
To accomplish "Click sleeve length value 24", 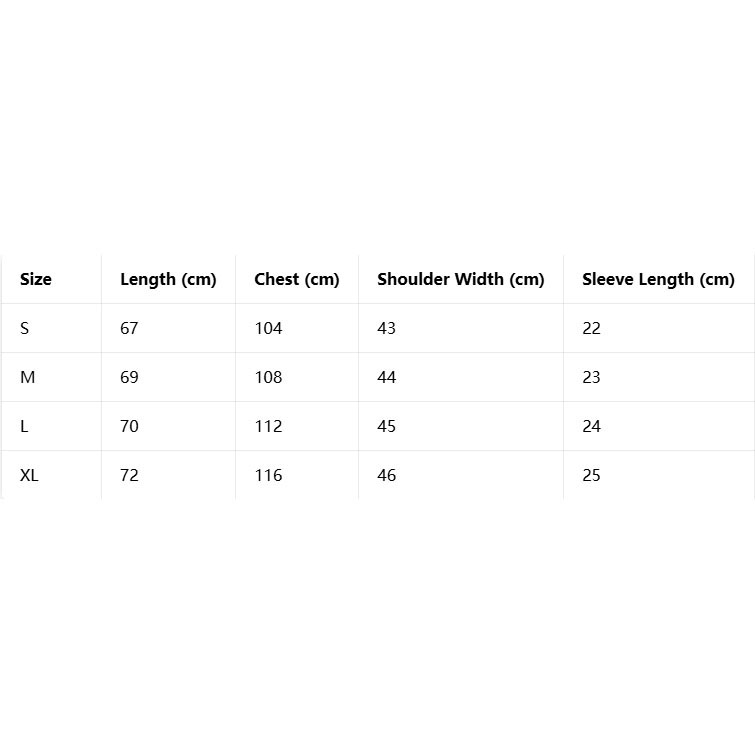I will pos(591,426).
